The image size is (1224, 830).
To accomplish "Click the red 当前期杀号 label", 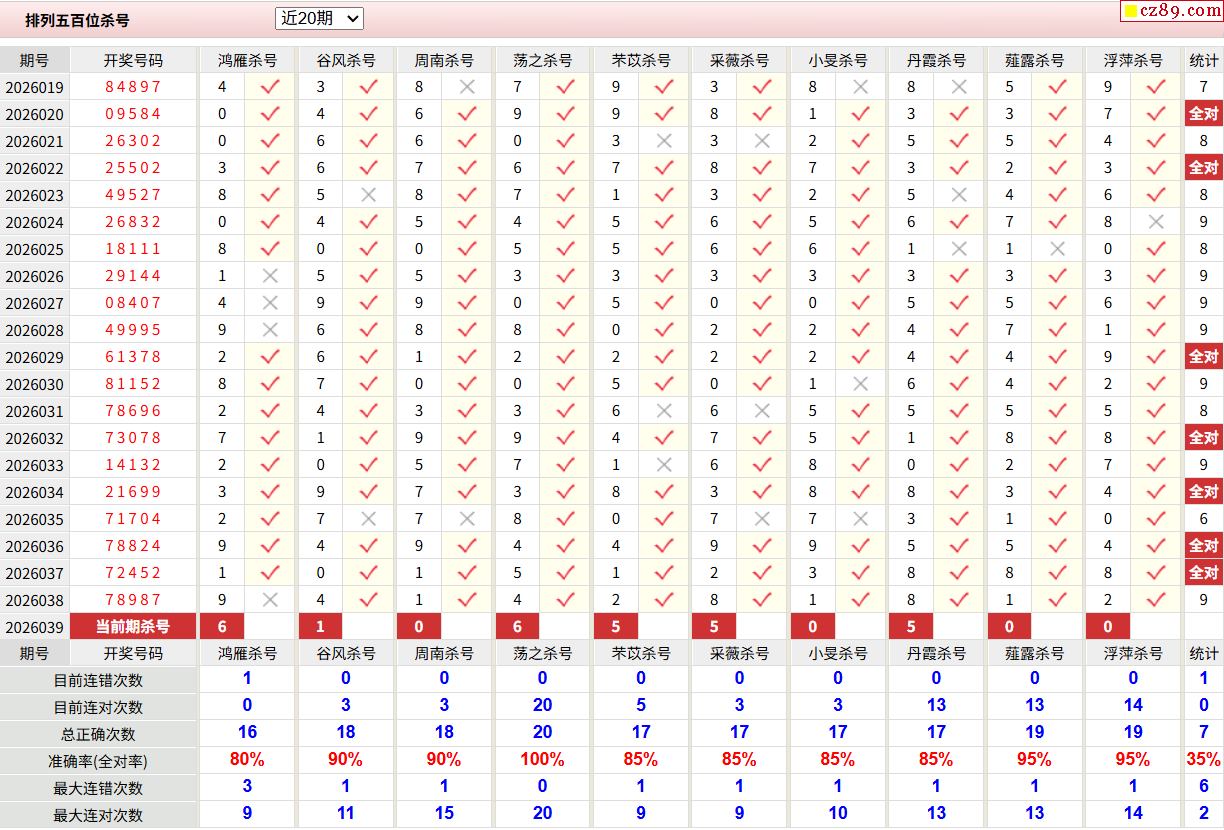I will [133, 627].
